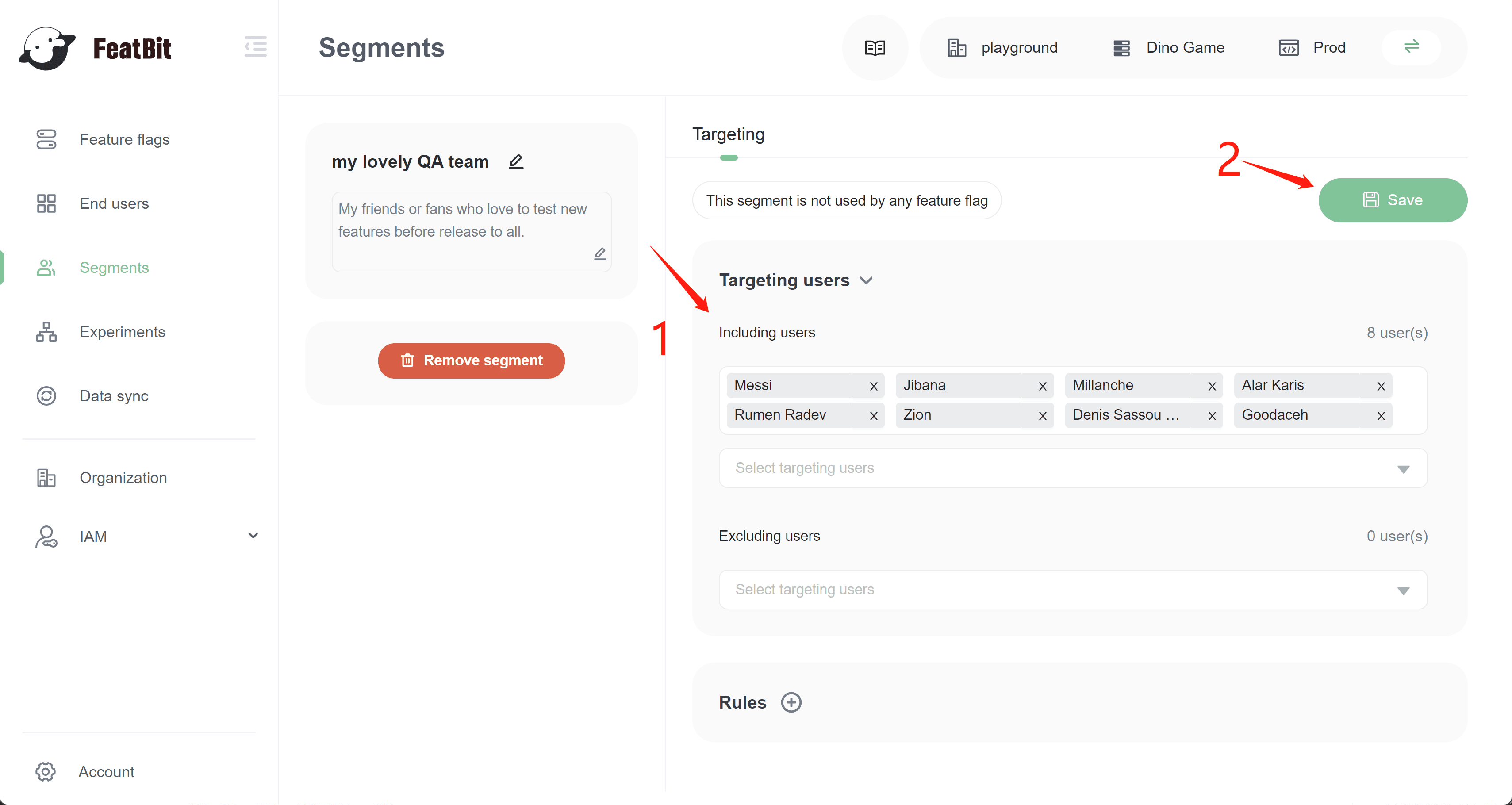The image size is (1512, 805).
Task: Click the Remove segment button
Action: (471, 360)
